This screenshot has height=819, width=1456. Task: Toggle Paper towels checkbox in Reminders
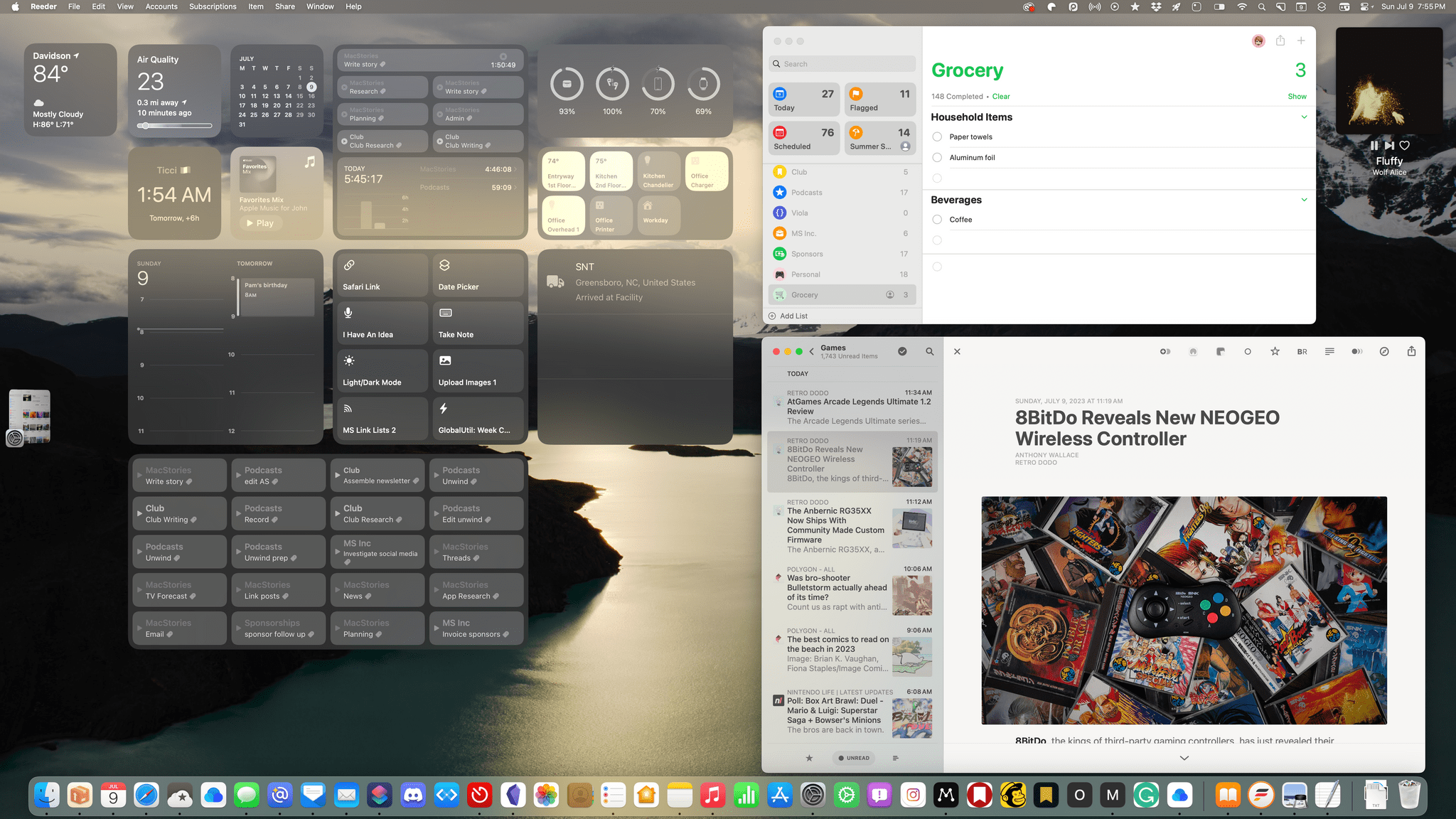pyautogui.click(x=937, y=136)
